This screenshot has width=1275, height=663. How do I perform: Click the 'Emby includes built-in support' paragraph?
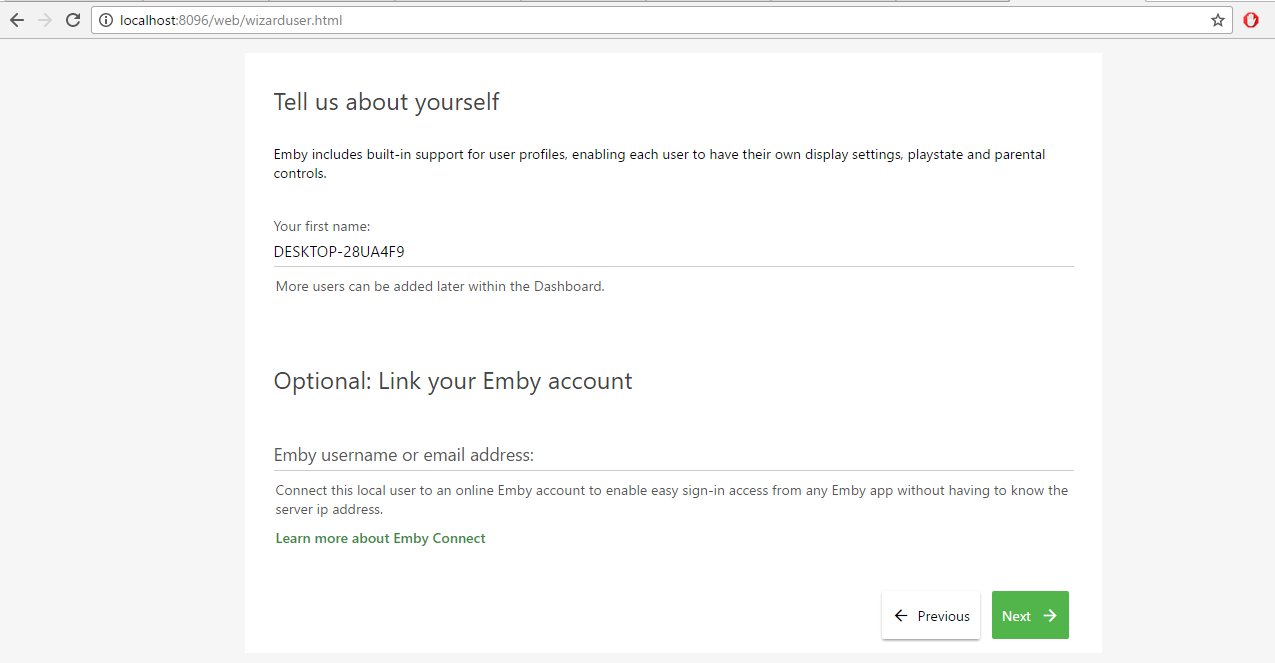660,164
